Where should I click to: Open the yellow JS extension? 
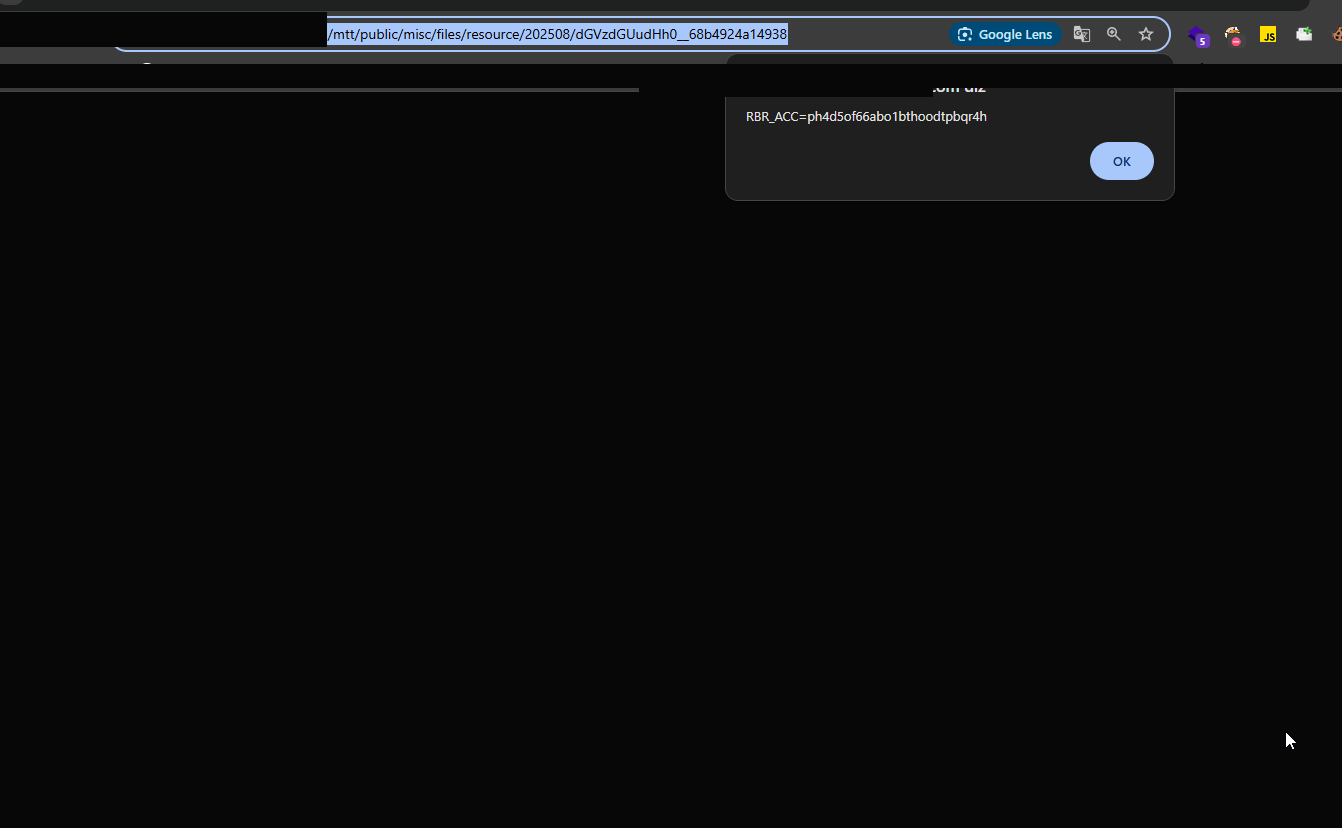(1268, 35)
